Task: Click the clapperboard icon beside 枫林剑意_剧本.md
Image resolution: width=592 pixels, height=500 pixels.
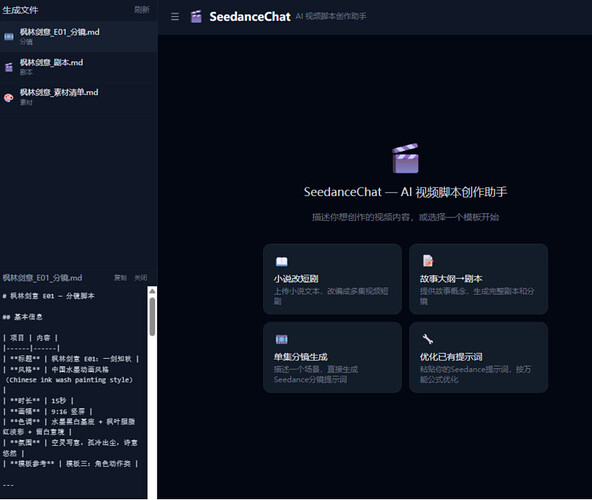Action: coord(9,67)
